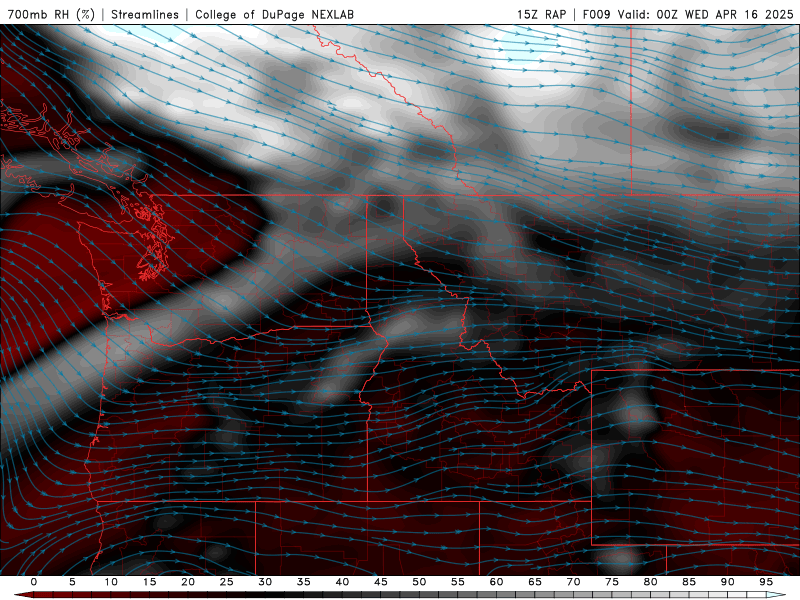This screenshot has width=800, height=600.
Task: Click the colorbar label "65"
Action: pos(535,582)
